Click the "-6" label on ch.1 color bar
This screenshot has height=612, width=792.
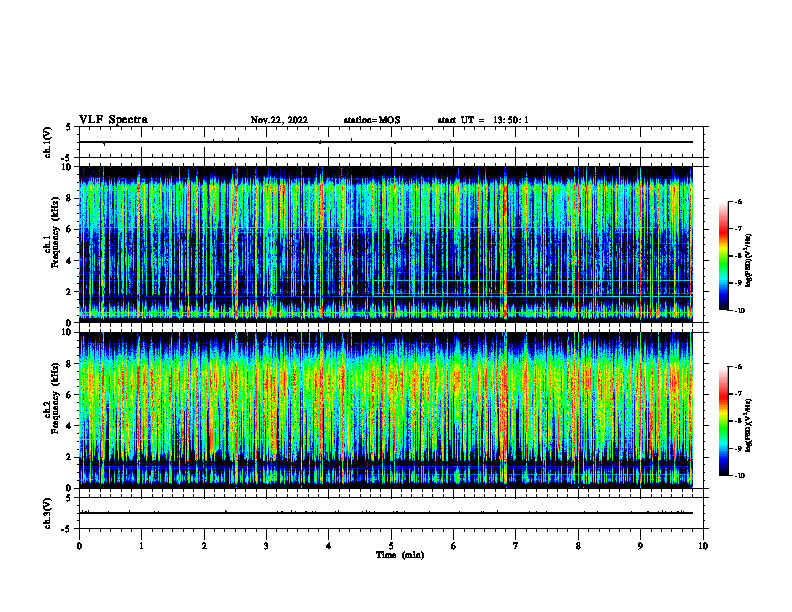[738, 201]
